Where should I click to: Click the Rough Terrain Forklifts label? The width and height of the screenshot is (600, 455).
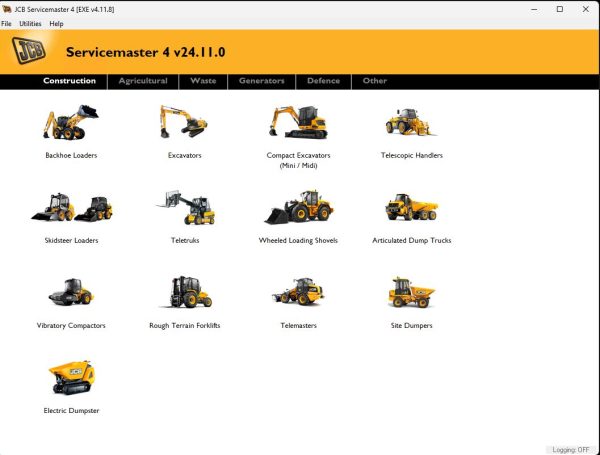point(185,326)
